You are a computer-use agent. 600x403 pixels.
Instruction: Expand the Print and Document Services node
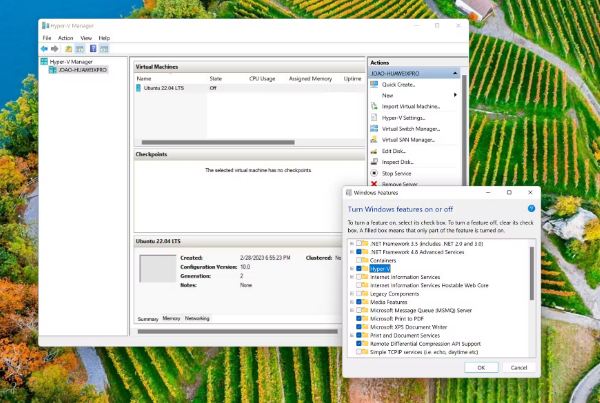point(352,335)
